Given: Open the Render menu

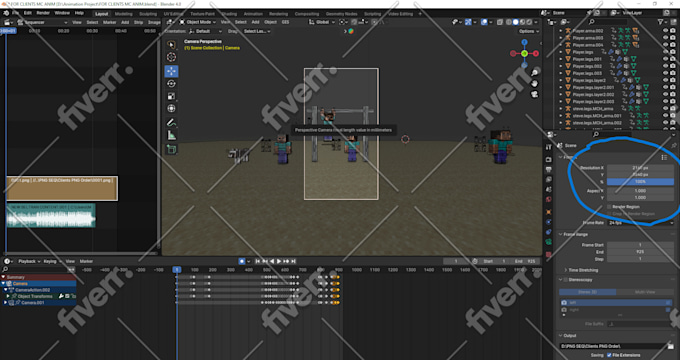Looking at the screenshot, I should coord(43,13).
